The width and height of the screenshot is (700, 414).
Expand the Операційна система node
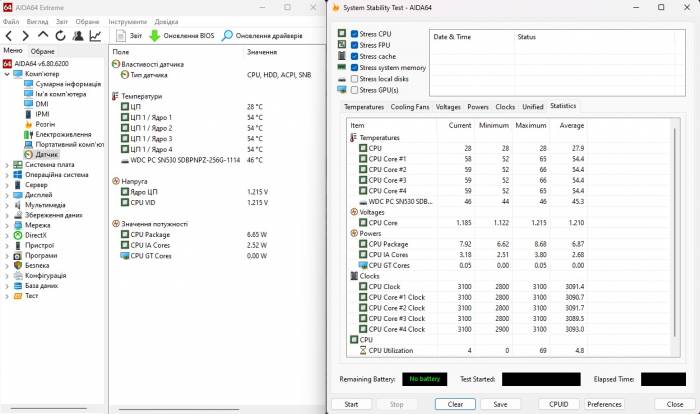pos(7,175)
